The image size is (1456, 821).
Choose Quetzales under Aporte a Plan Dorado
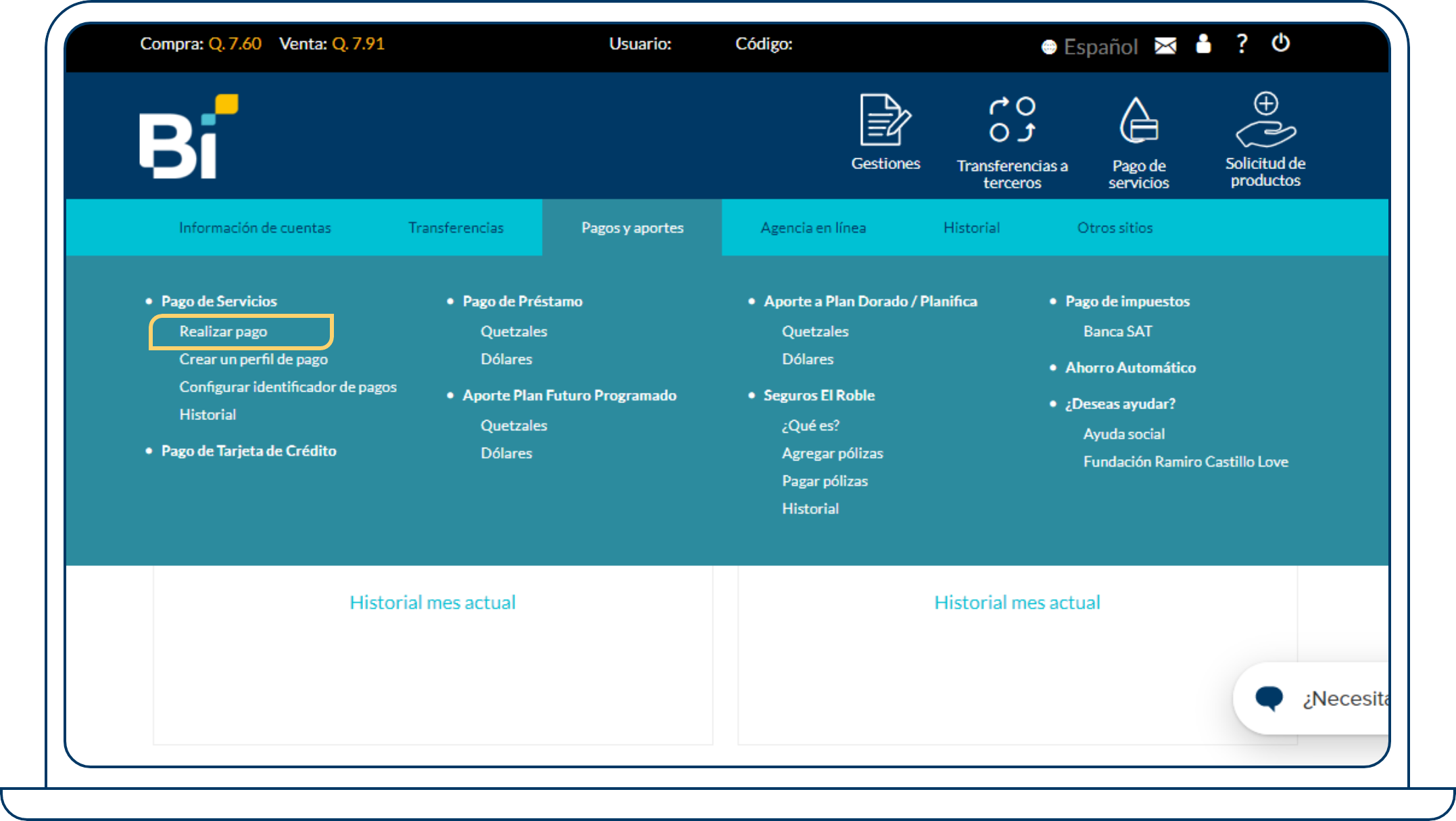pos(815,331)
